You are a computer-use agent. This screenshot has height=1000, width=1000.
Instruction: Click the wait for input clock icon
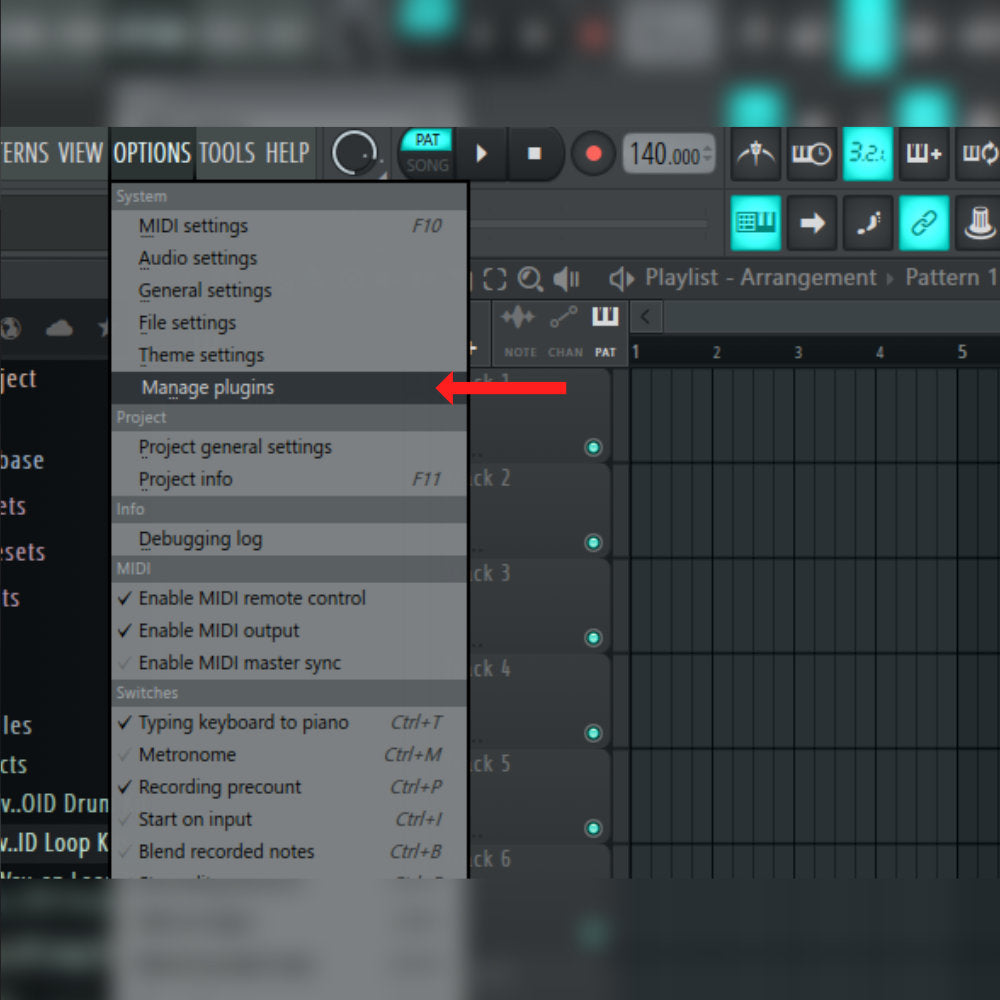click(x=811, y=154)
